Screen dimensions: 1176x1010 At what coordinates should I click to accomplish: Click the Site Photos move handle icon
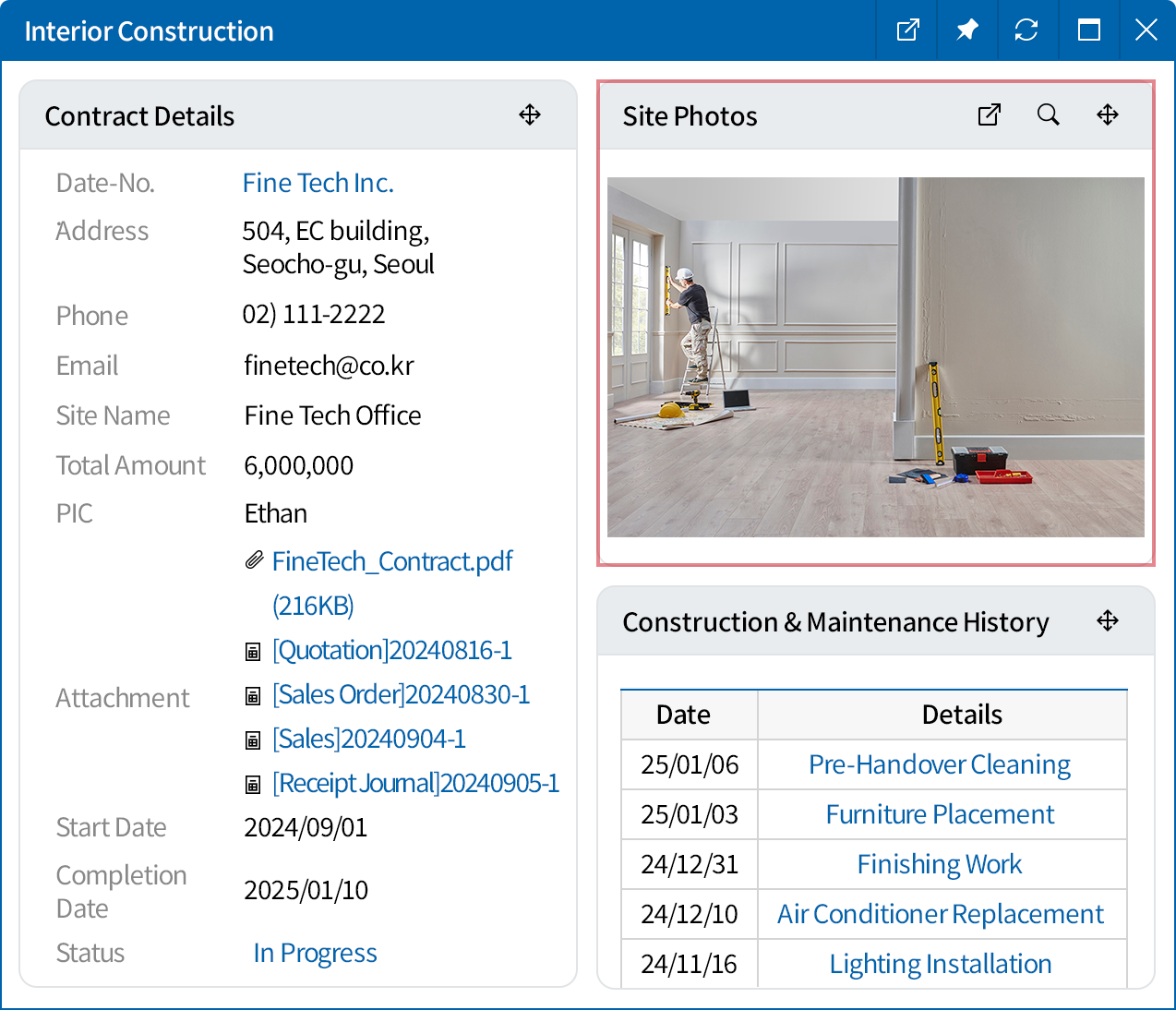[x=1107, y=114]
